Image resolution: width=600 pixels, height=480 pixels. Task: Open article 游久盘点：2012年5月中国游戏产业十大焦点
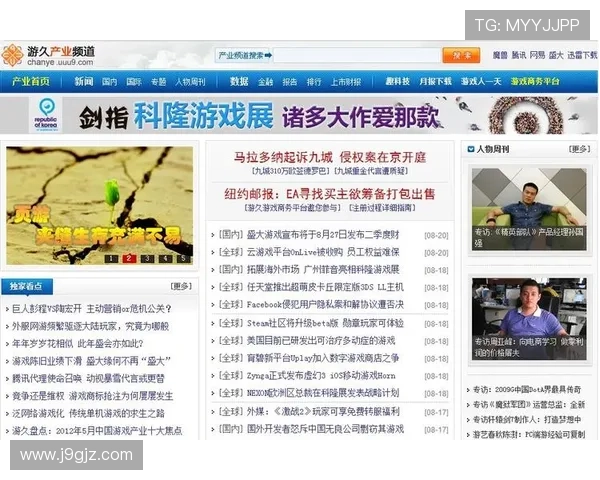coord(97,431)
